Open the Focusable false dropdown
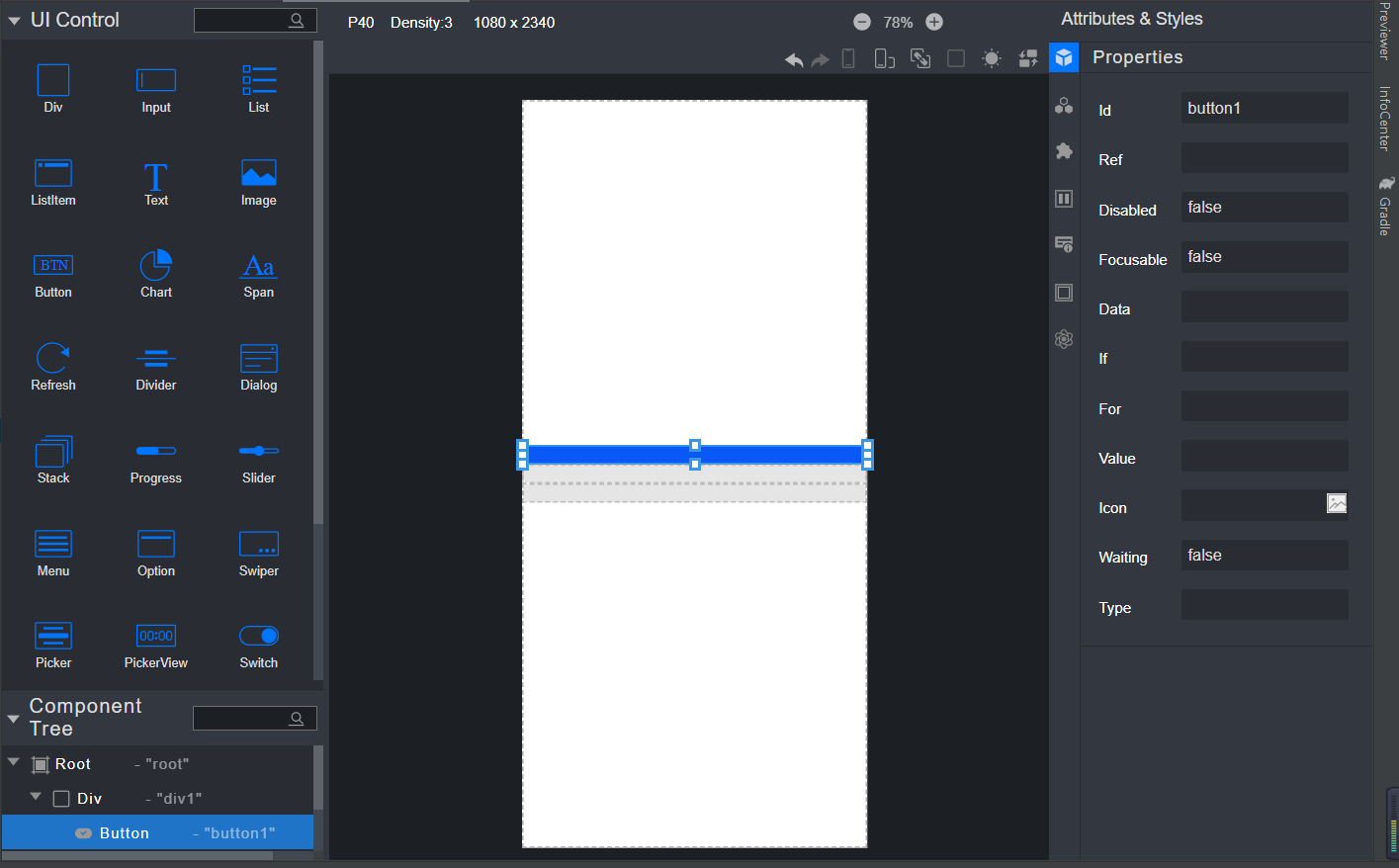The height and width of the screenshot is (868, 1399). pos(1265,257)
